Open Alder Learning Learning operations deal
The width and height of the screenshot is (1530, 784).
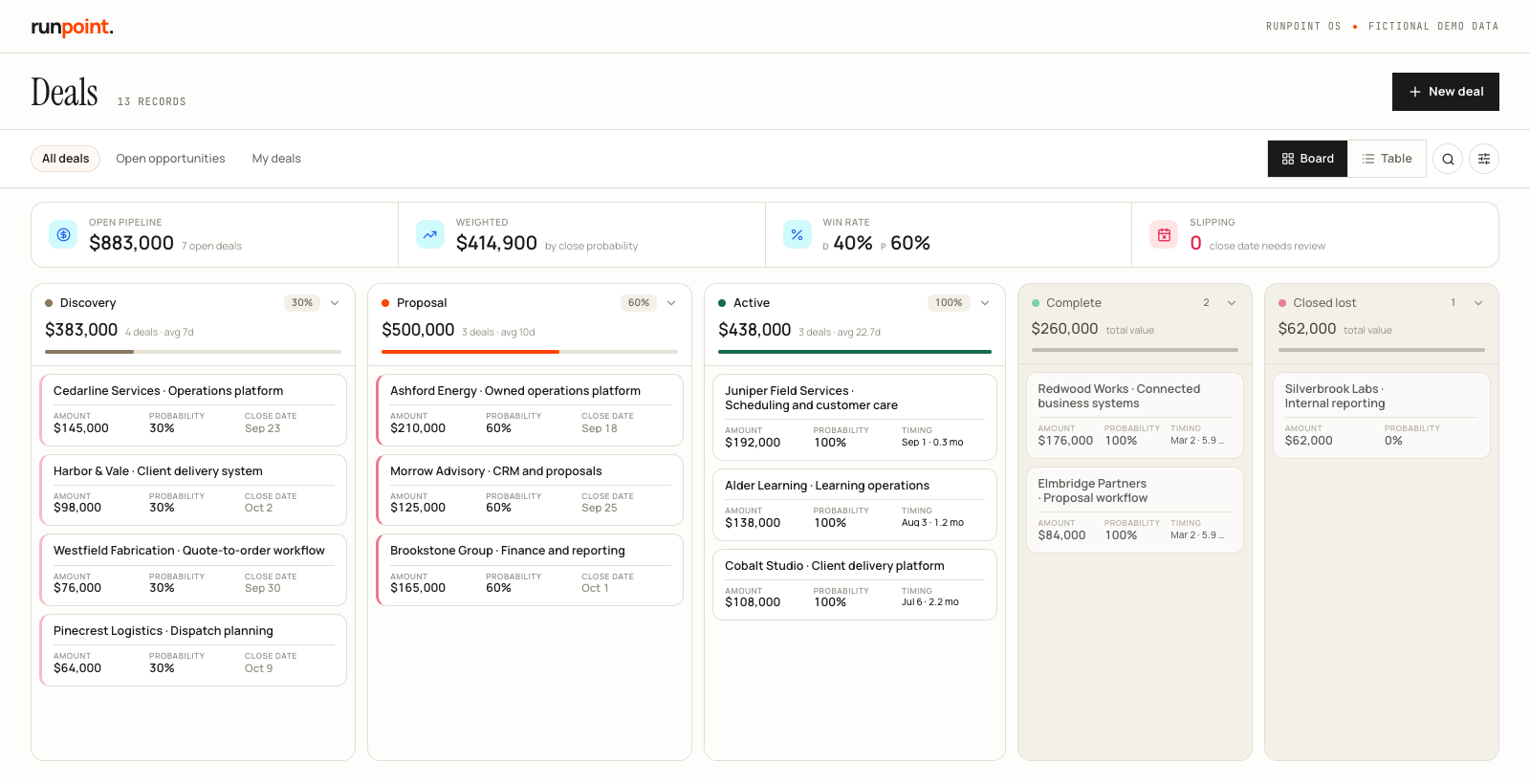coord(855,505)
